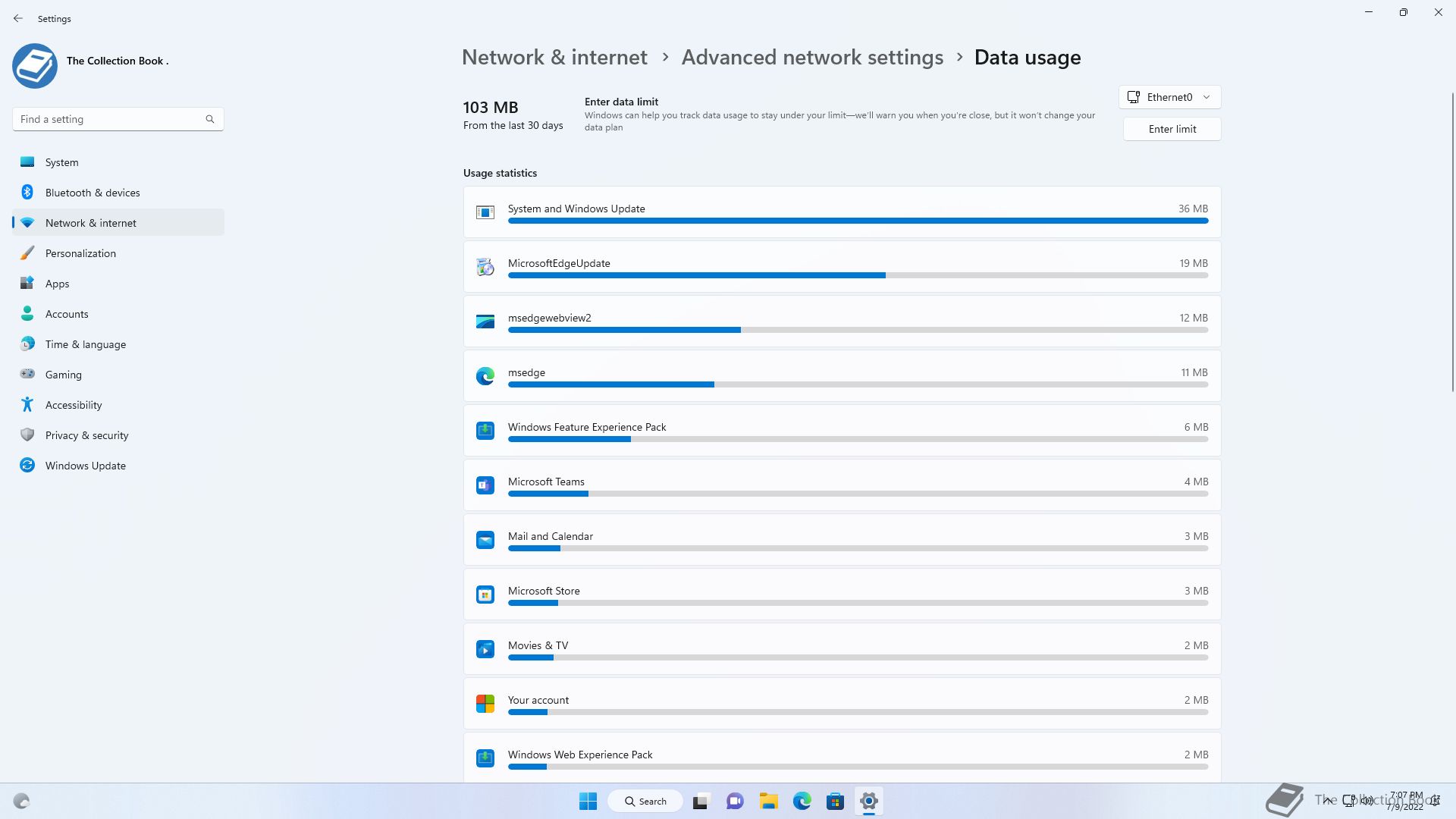Image resolution: width=1456 pixels, height=819 pixels.
Task: Open Windows Update settings page
Action: [x=118, y=466]
